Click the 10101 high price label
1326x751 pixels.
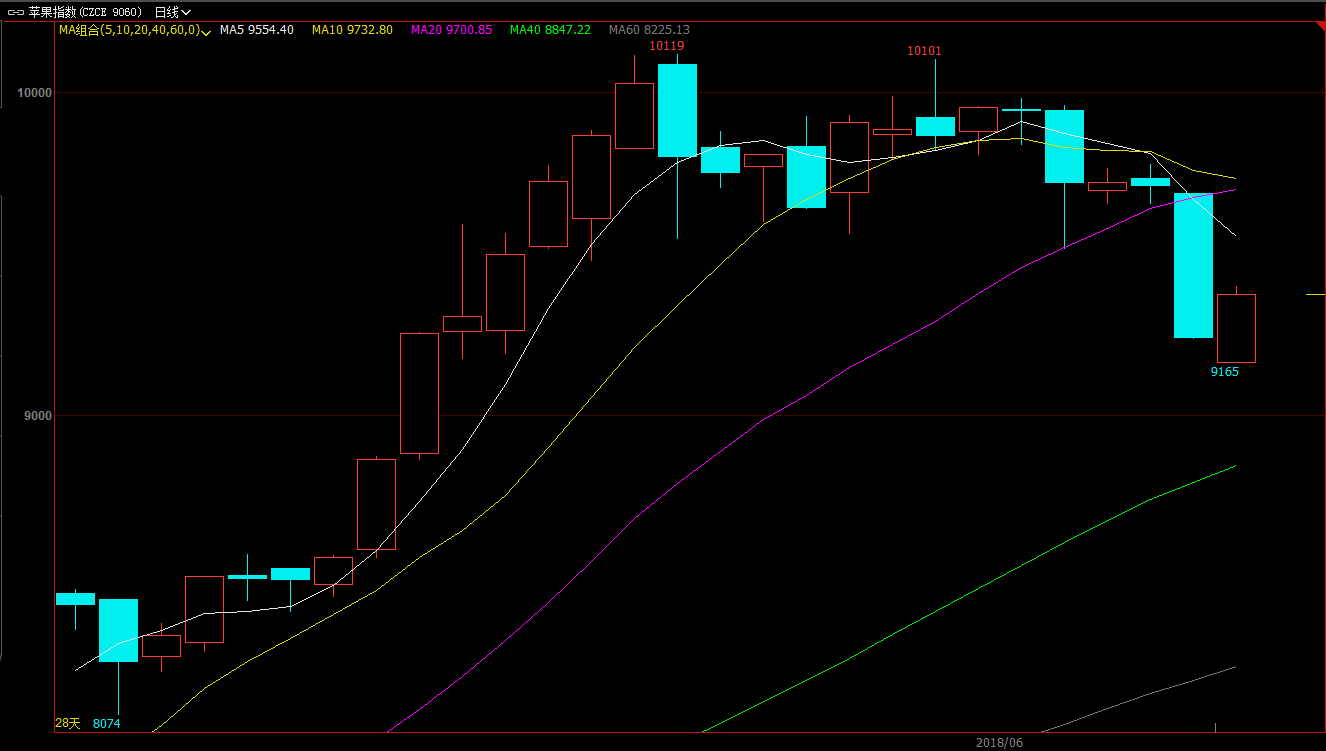pos(924,51)
